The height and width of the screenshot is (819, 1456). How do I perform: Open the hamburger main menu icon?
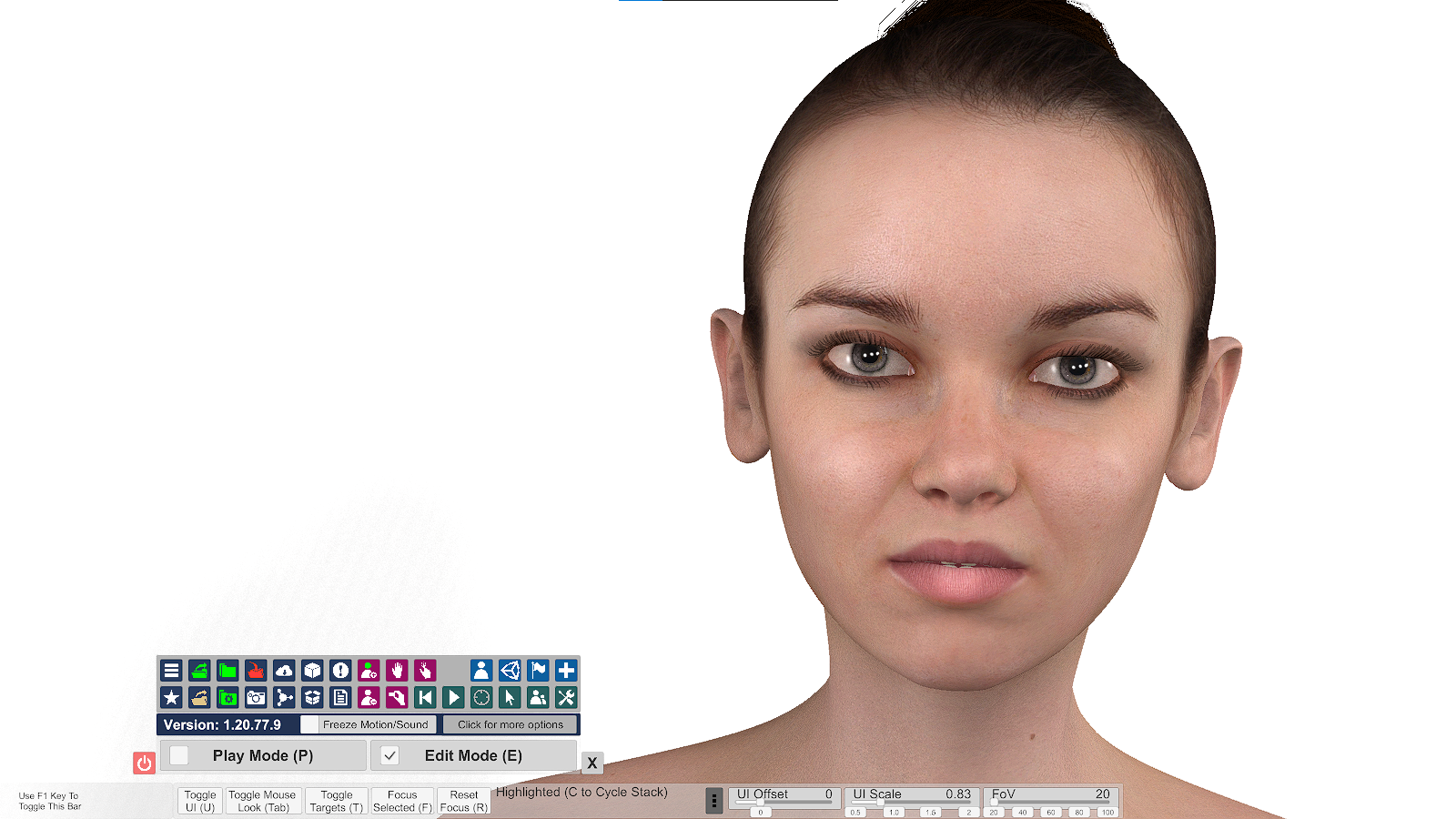click(171, 671)
